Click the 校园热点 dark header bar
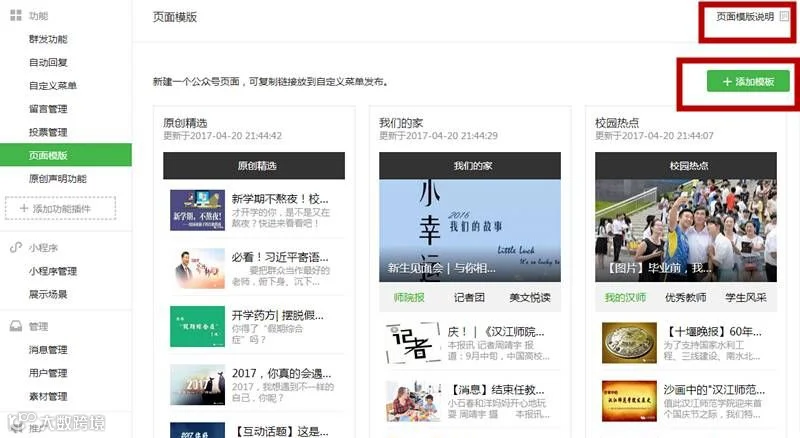 pyautogui.click(x=686, y=165)
